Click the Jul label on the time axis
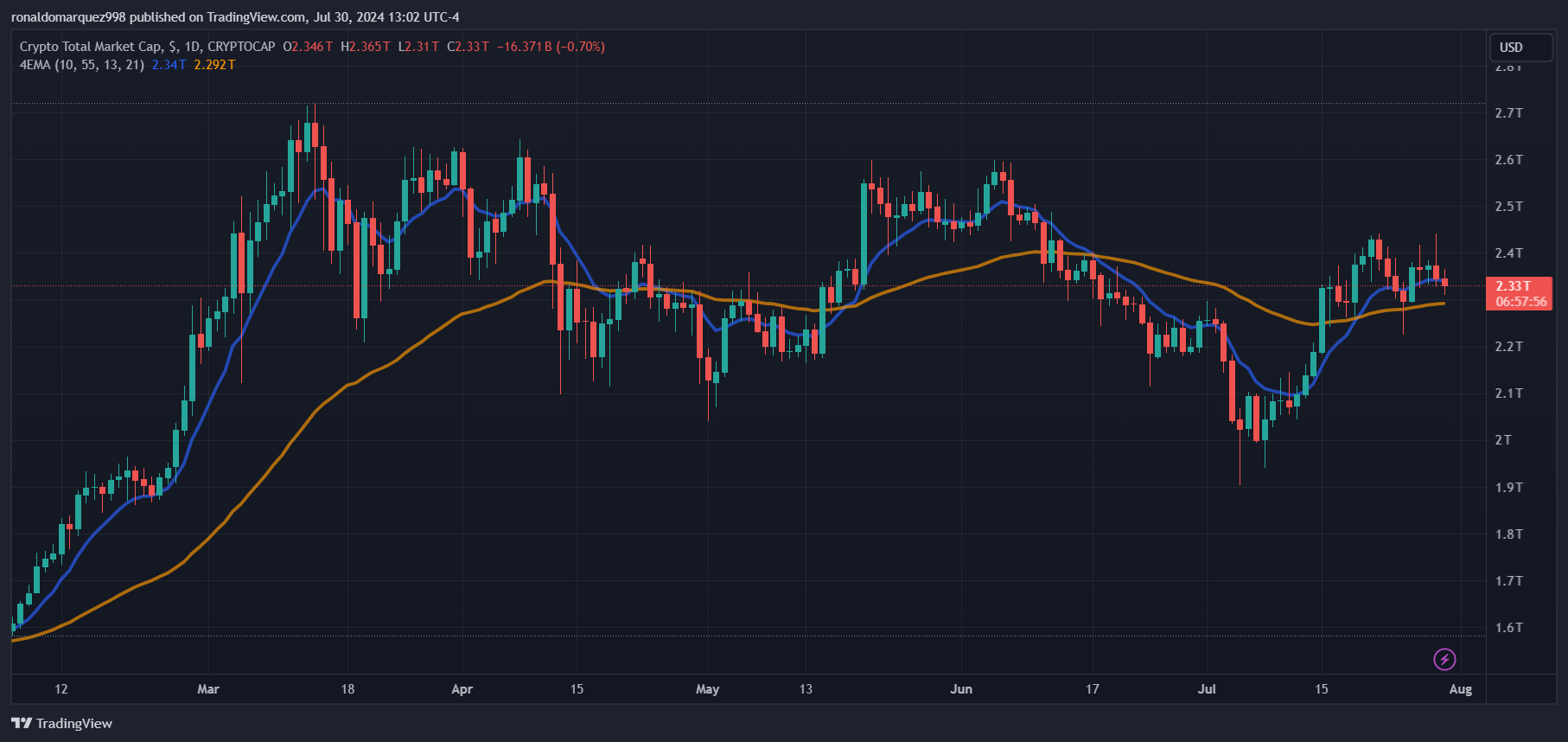The image size is (1568, 742). pyautogui.click(x=1207, y=689)
